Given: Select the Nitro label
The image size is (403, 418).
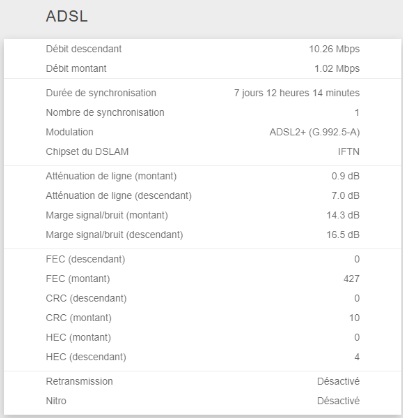Looking at the screenshot, I should point(56,401).
